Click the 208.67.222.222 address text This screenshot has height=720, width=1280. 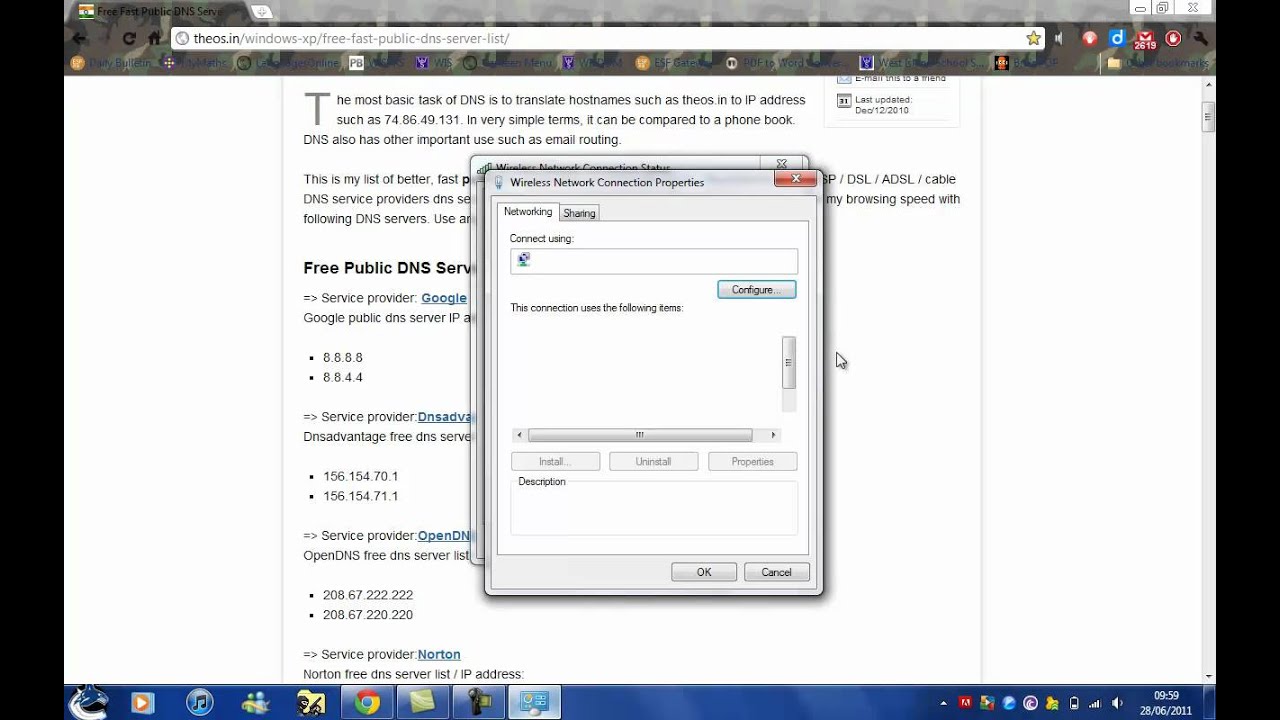368,594
